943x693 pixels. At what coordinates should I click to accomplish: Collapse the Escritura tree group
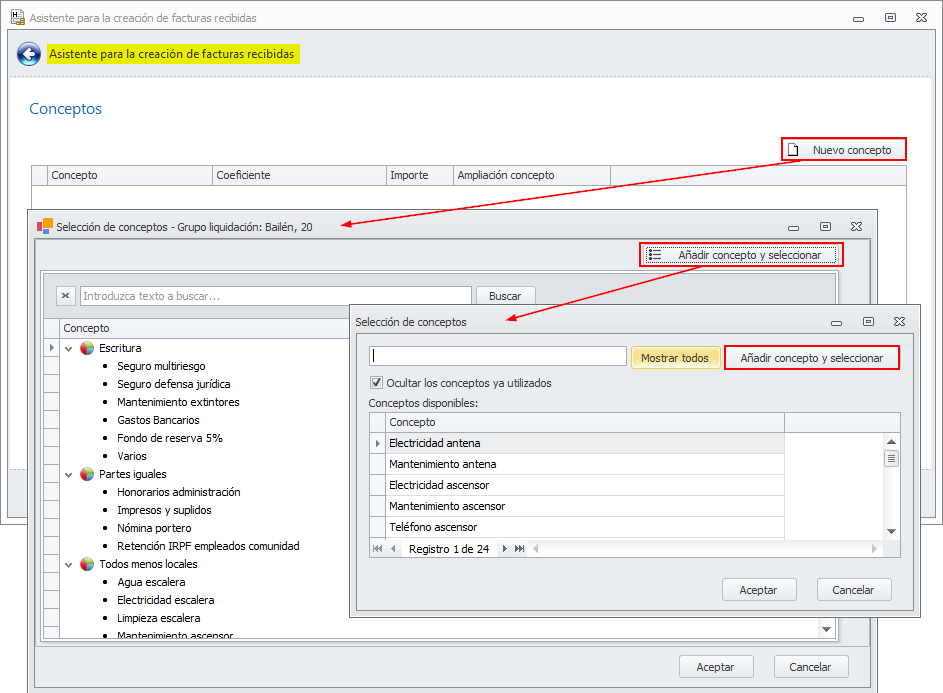[x=69, y=348]
